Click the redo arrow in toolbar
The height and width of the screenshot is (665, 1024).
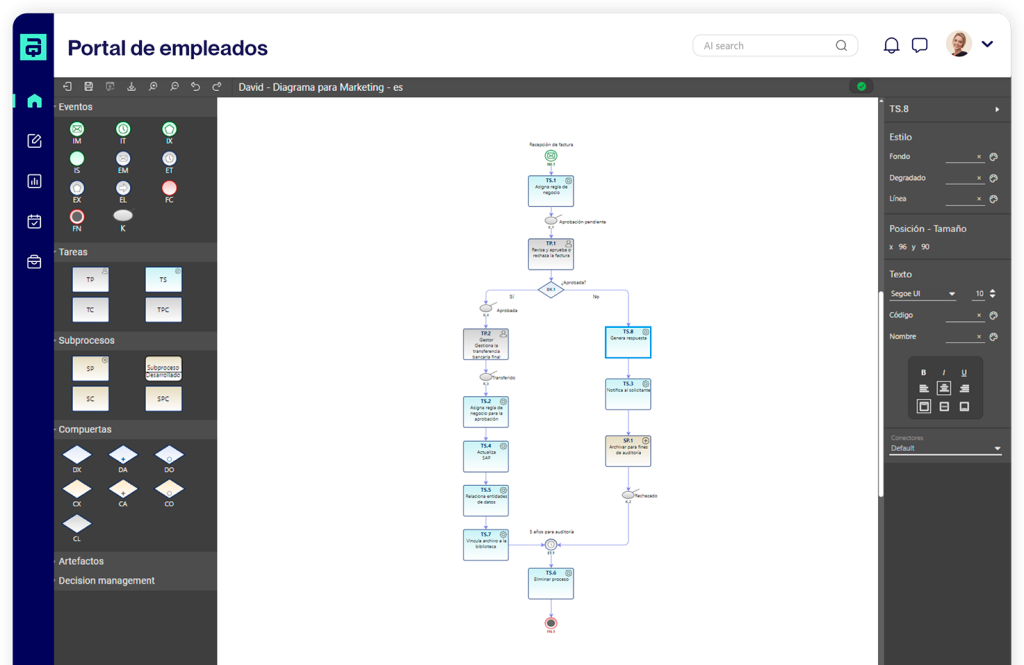[x=217, y=87]
